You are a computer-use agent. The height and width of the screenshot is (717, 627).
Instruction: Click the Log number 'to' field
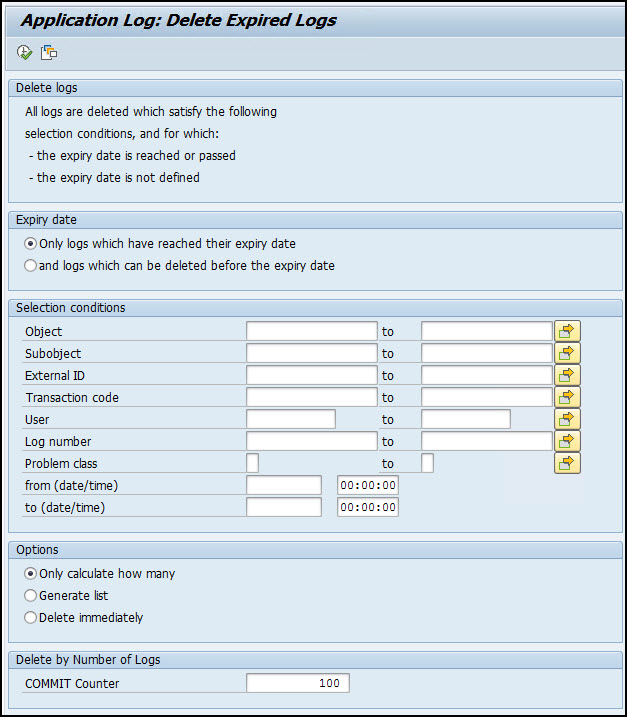[x=487, y=441]
